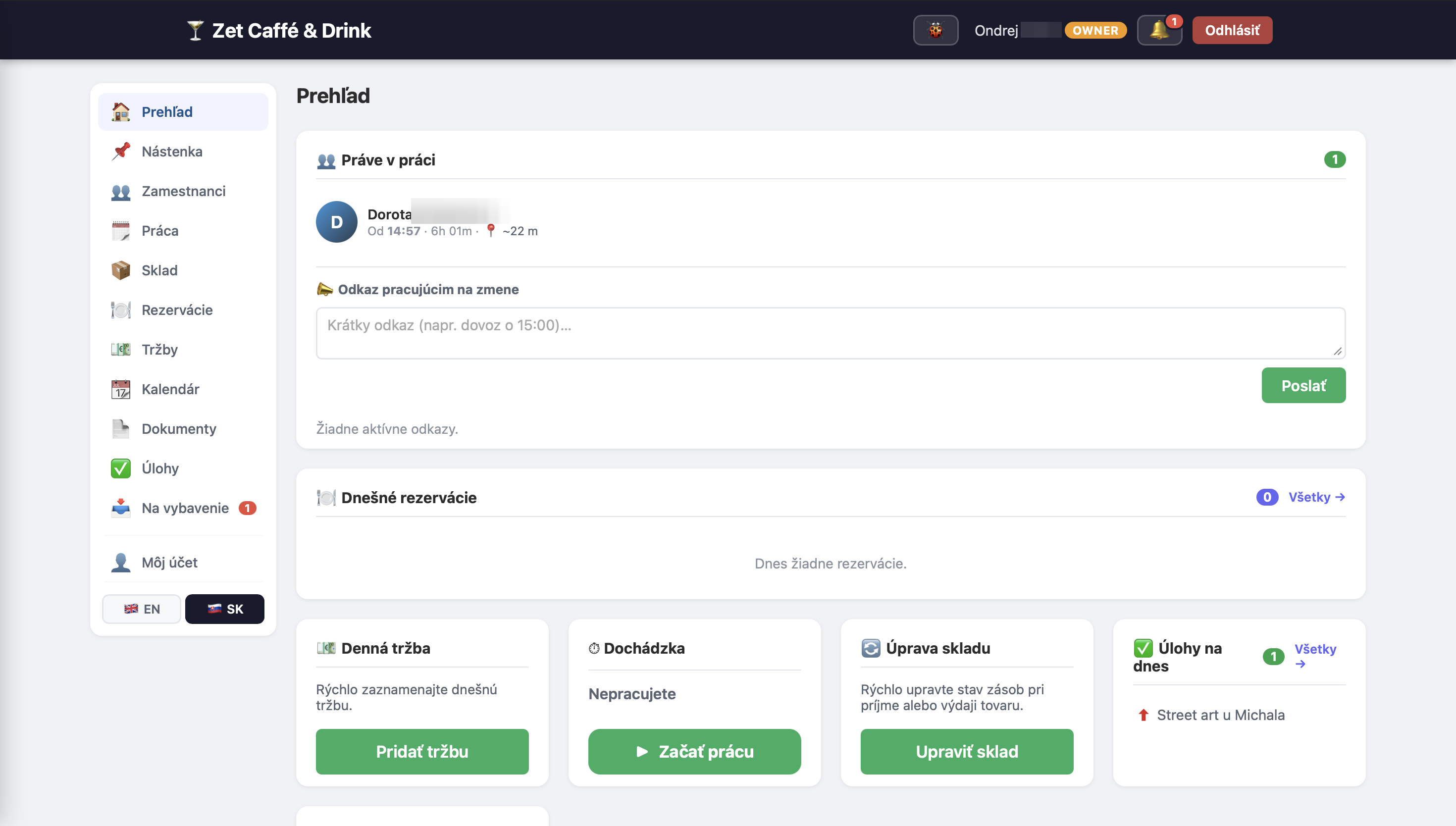The image size is (1456, 826).
Task: Click Pridať tržbu button
Action: coord(422,752)
